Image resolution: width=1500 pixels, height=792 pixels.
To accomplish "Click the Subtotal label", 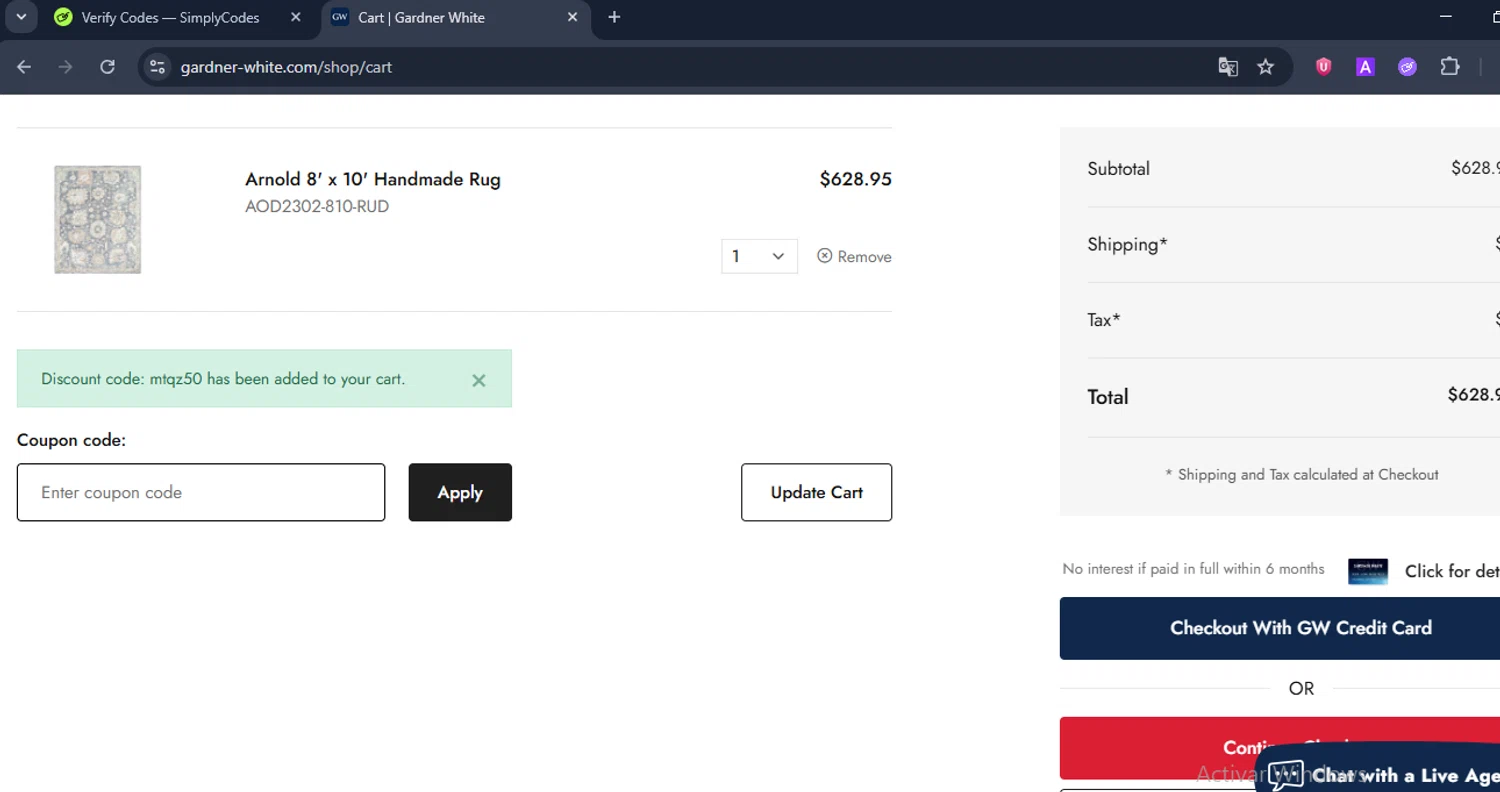I will (x=1118, y=168).
